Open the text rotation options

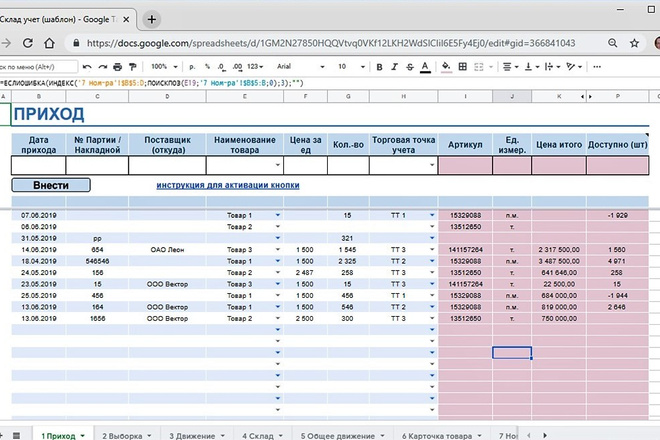[x=574, y=67]
